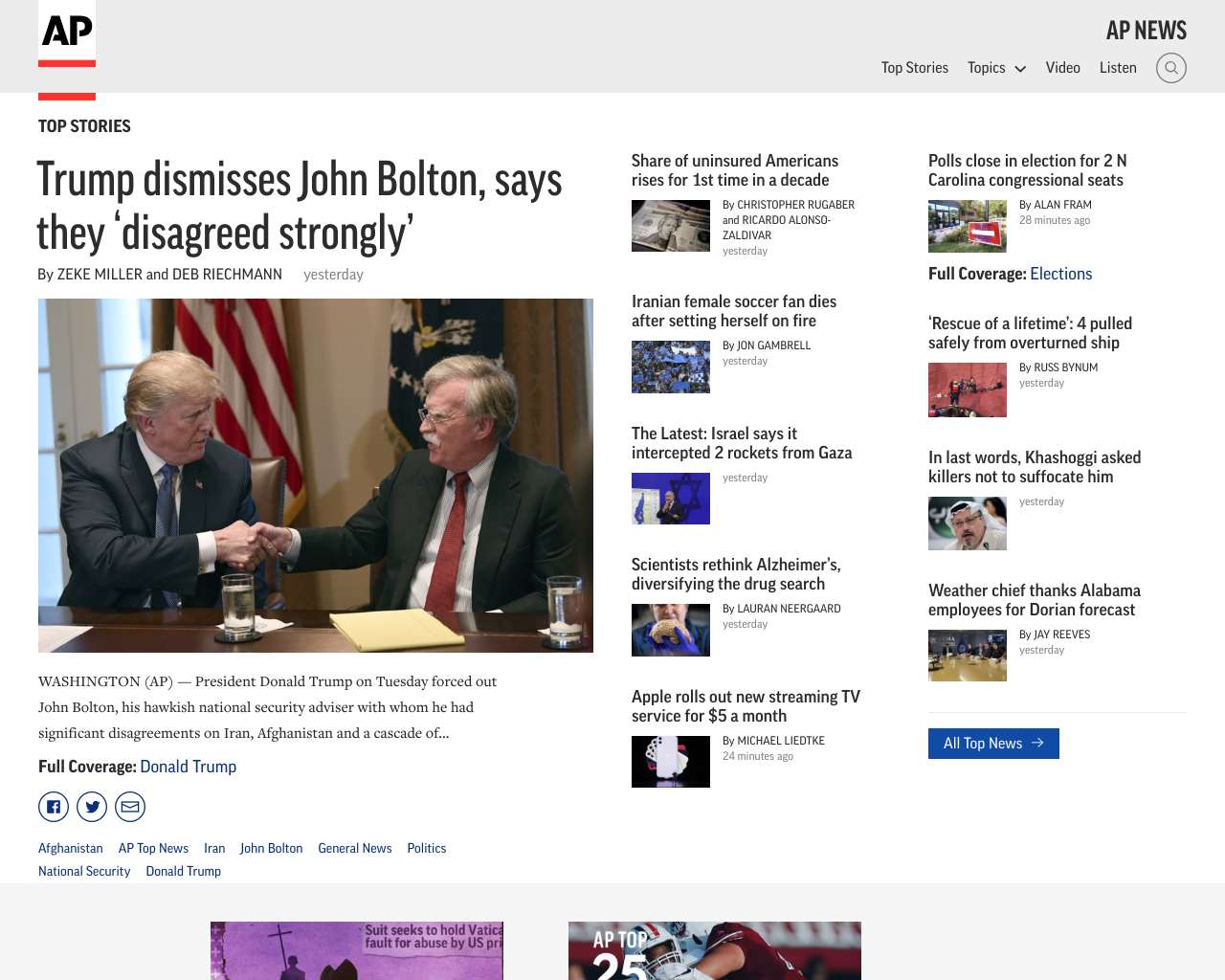The image size is (1225, 980).
Task: Select the General News tag
Action: pyautogui.click(x=355, y=848)
